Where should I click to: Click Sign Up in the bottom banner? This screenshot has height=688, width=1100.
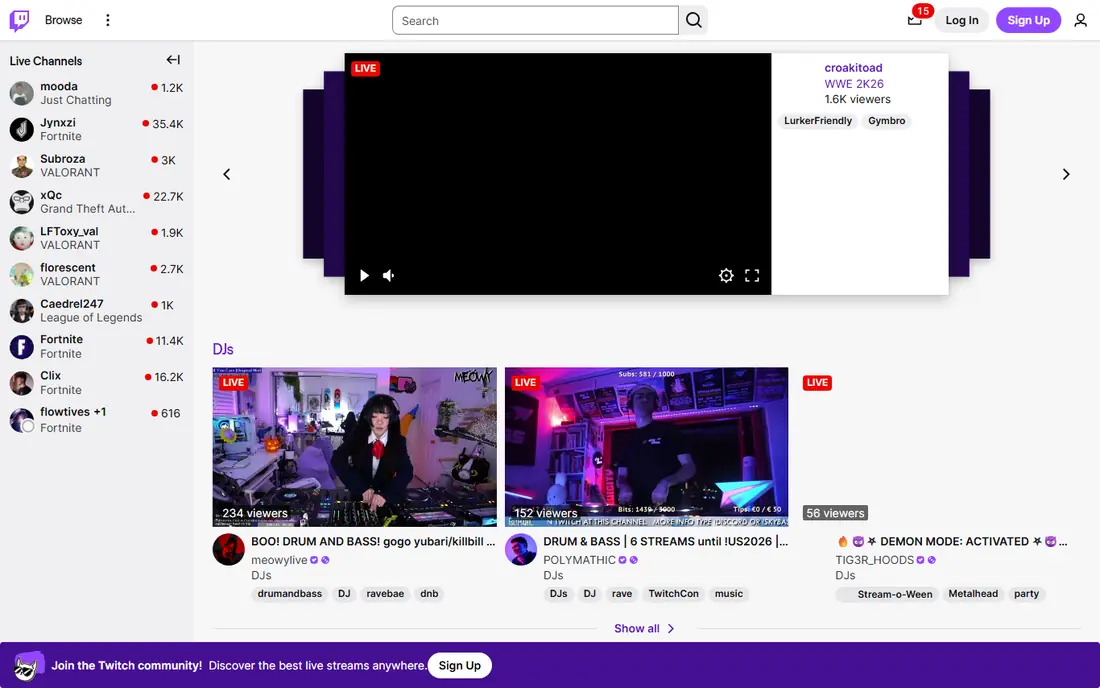(460, 666)
